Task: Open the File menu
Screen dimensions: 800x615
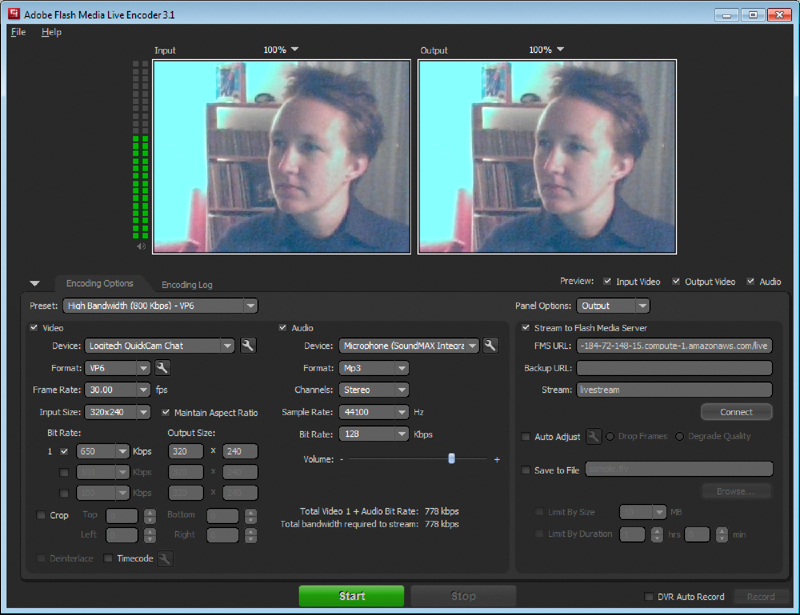Action: [17, 32]
